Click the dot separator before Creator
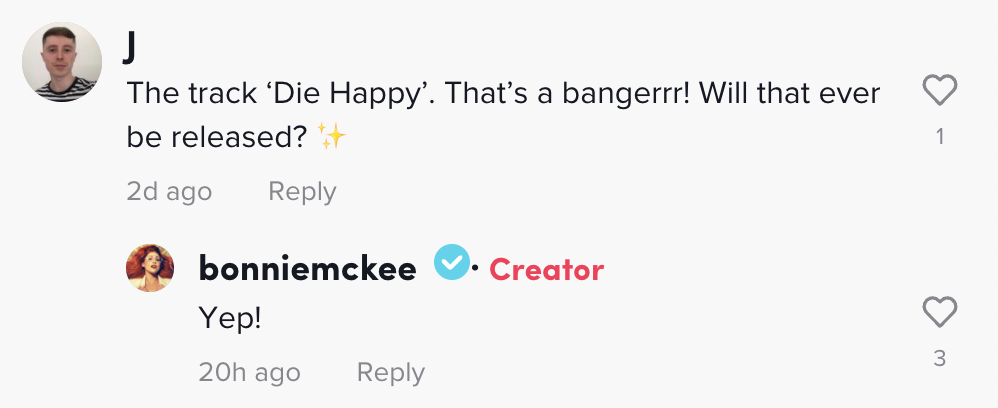 475,269
